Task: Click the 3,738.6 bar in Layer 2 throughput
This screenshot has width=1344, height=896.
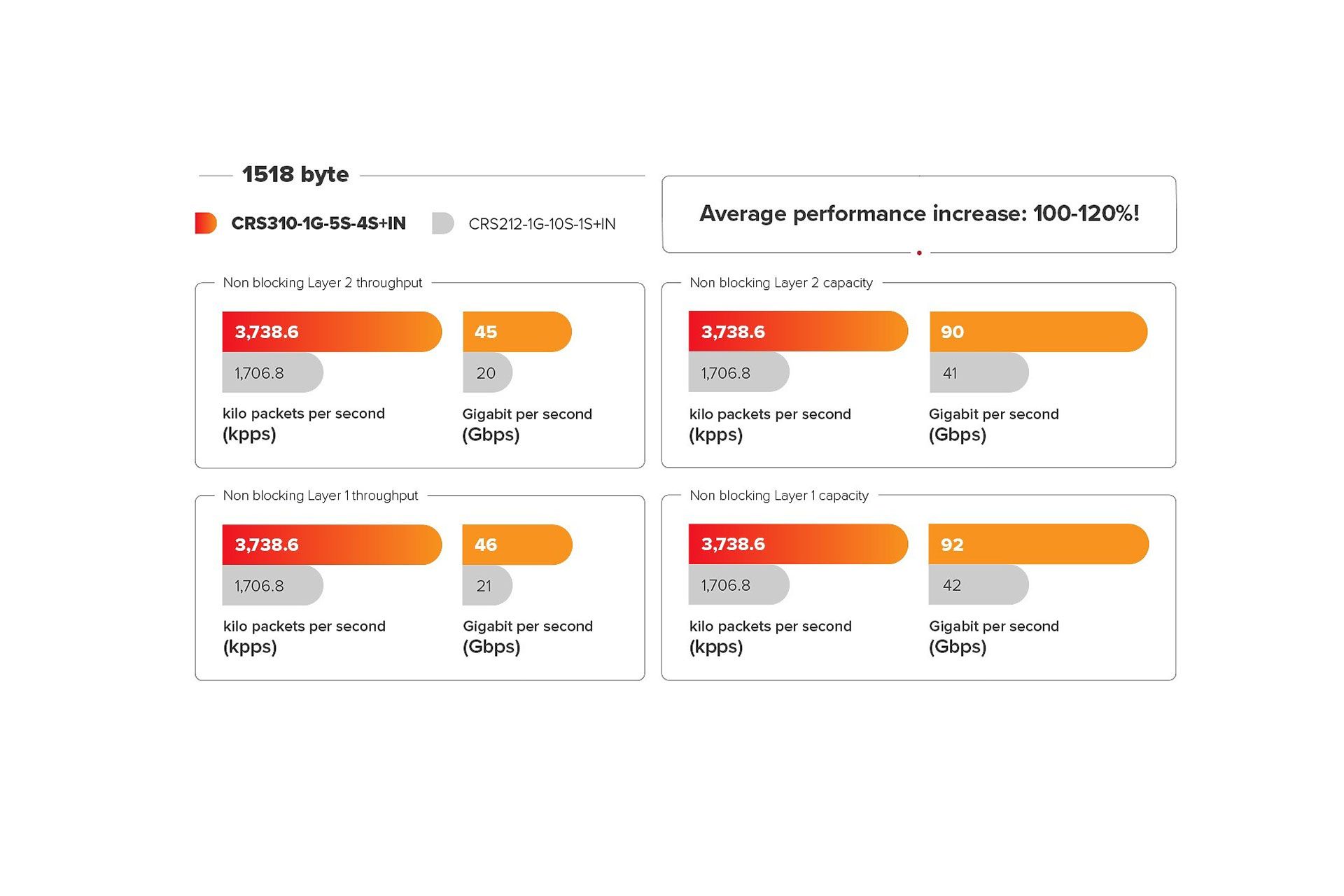Action: tap(332, 332)
